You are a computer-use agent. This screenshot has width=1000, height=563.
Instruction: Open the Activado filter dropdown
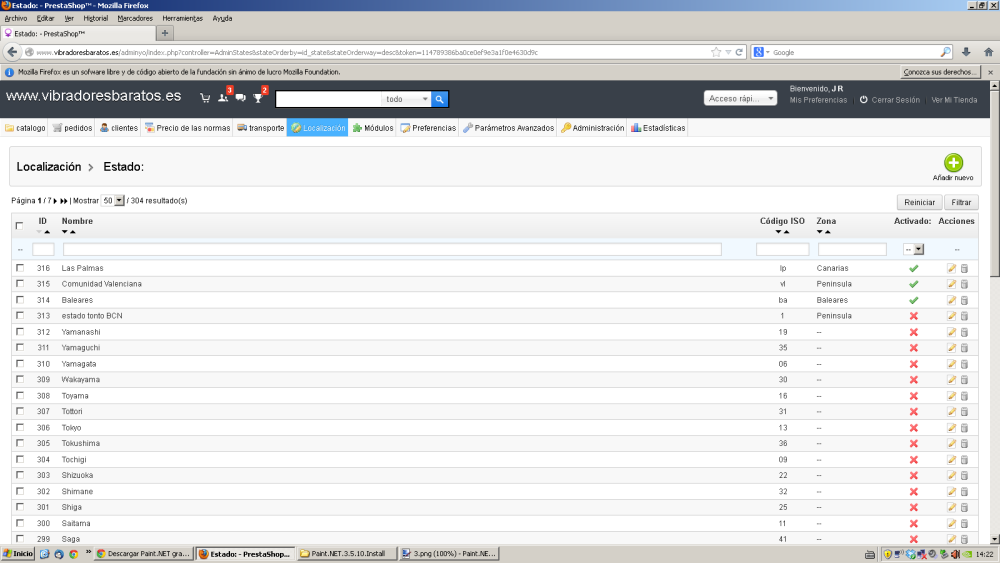coord(913,249)
